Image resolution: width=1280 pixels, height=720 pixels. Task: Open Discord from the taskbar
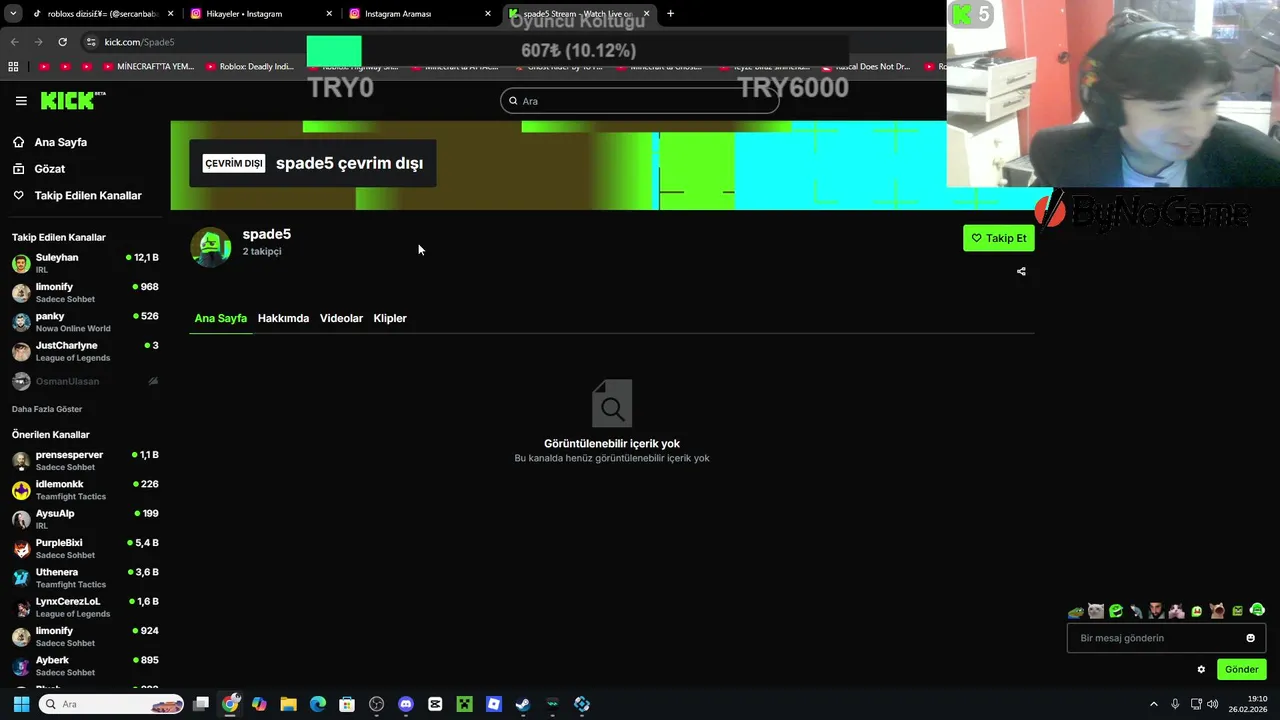405,704
